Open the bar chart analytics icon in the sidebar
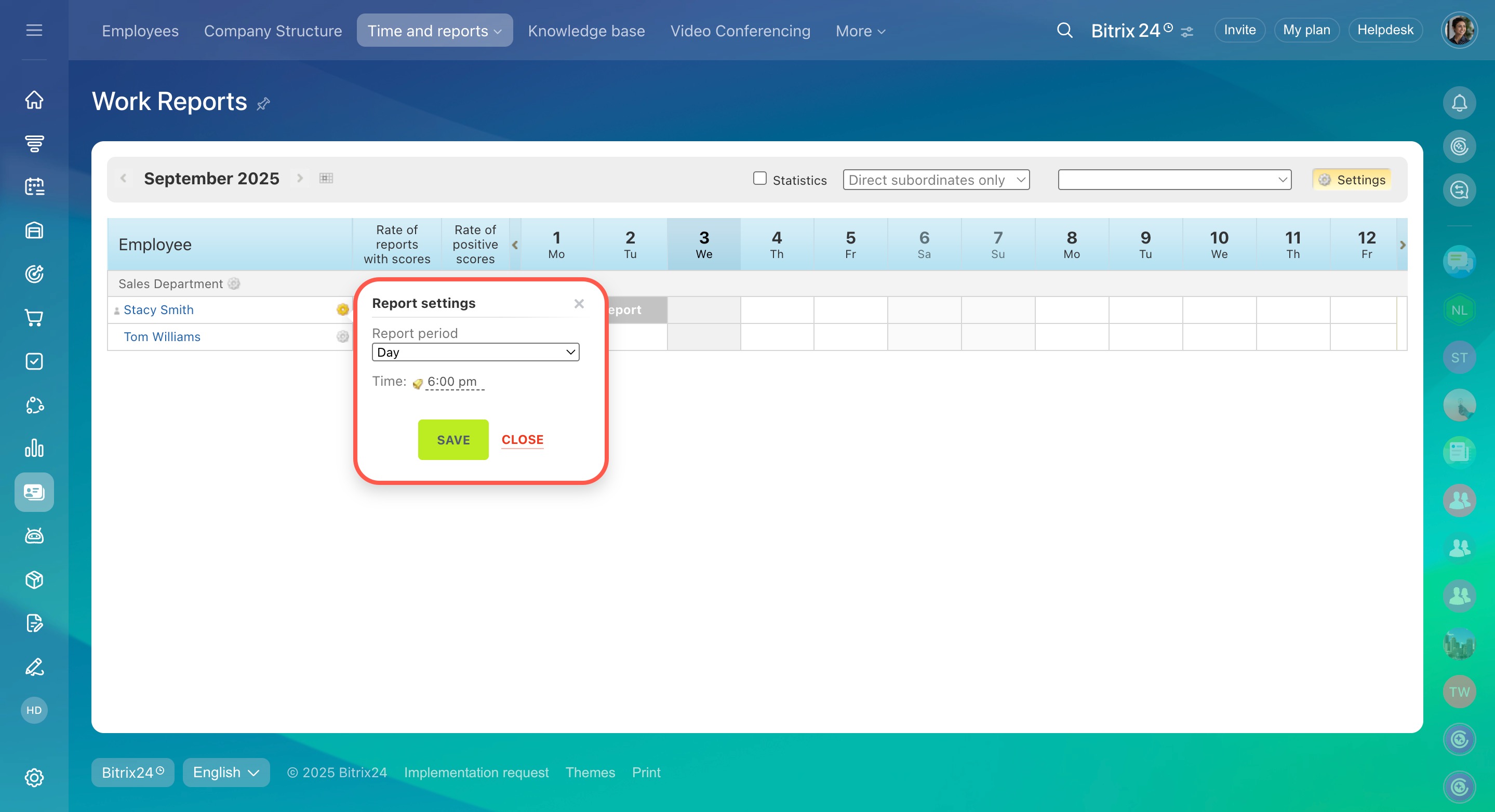 pyautogui.click(x=34, y=449)
